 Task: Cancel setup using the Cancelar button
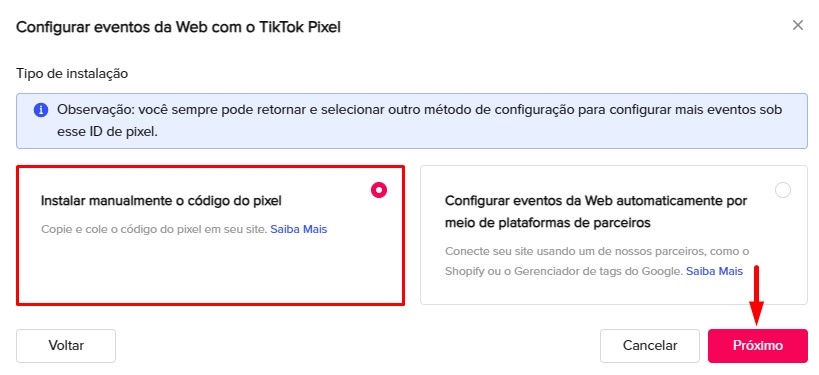pyautogui.click(x=650, y=346)
